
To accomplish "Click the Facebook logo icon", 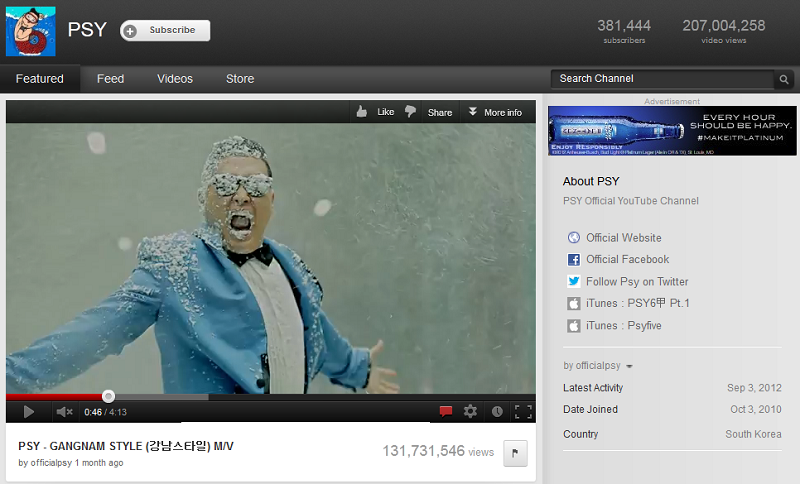I will coord(574,260).
